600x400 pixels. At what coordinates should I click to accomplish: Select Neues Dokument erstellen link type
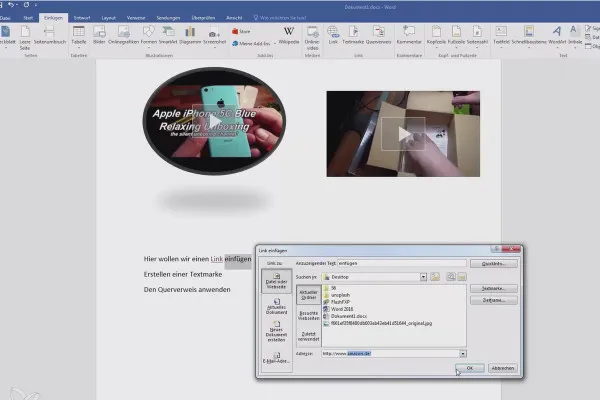coord(276,332)
